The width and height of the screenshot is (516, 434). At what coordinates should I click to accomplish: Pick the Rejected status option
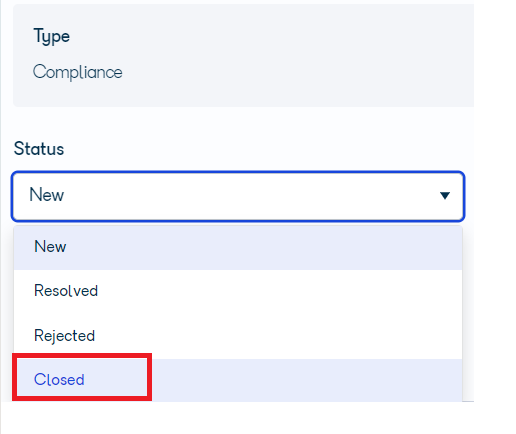pyautogui.click(x=238, y=336)
